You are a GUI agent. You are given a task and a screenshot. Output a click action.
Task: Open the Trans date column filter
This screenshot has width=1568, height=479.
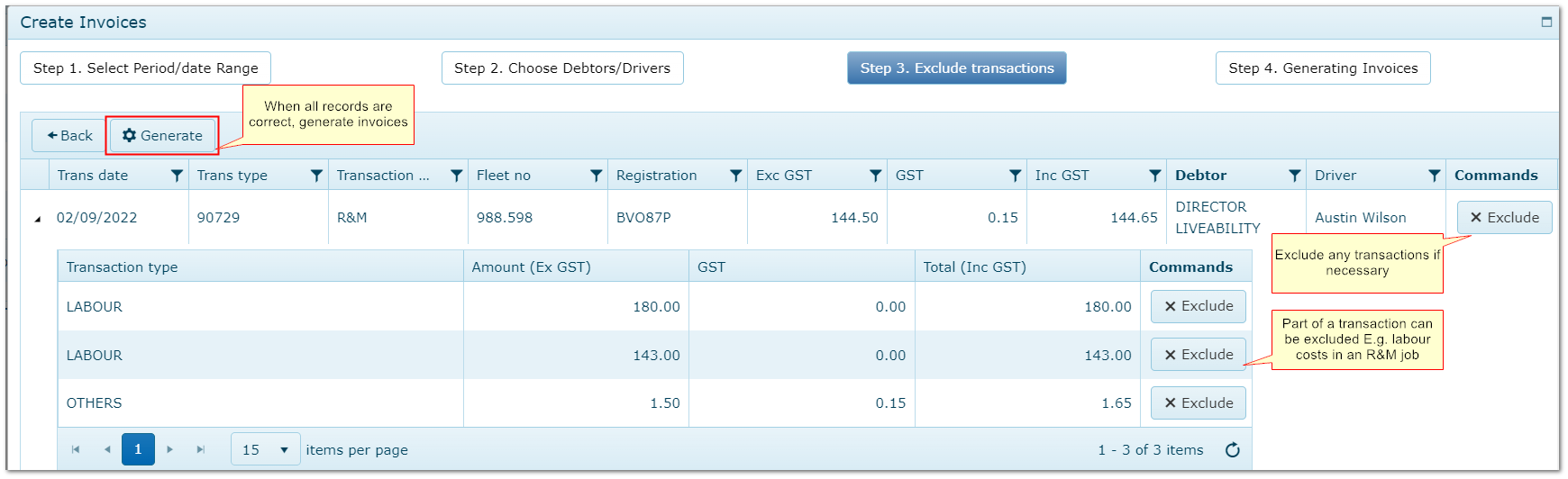(177, 176)
